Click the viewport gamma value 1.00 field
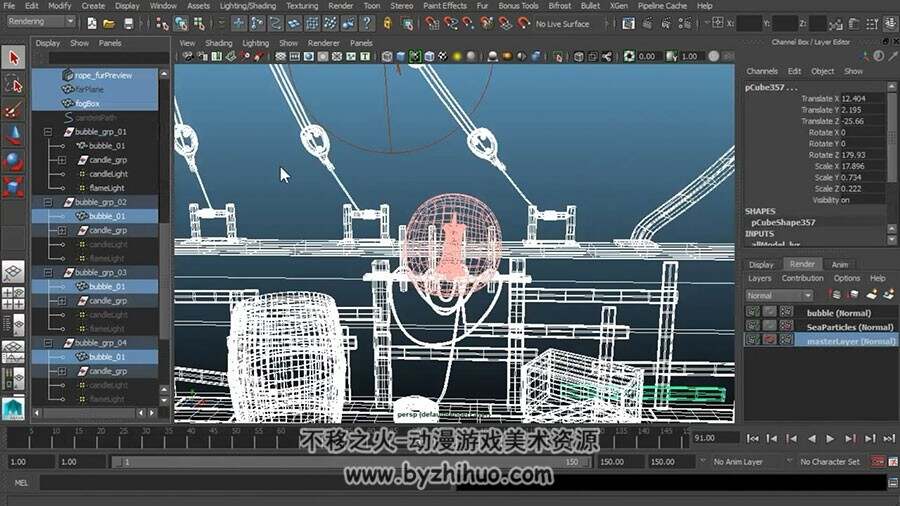This screenshot has width=900, height=506. tap(692, 56)
